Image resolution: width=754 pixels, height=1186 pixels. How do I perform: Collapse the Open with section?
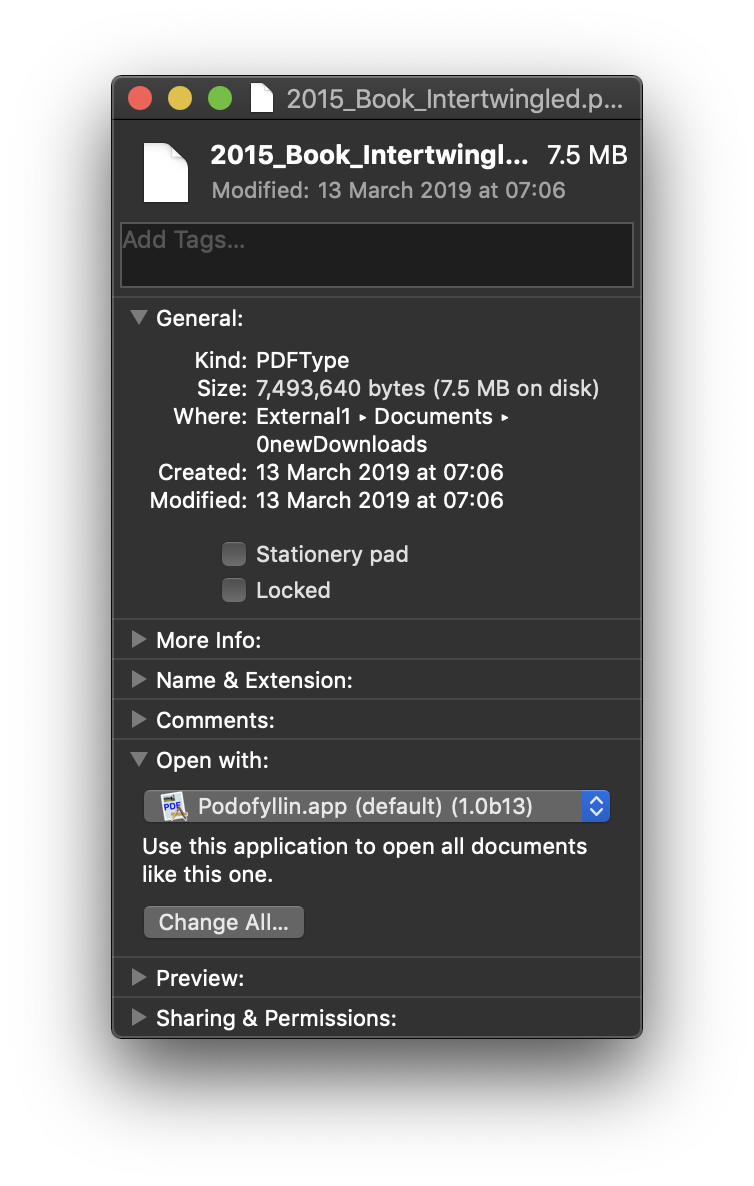tap(139, 760)
